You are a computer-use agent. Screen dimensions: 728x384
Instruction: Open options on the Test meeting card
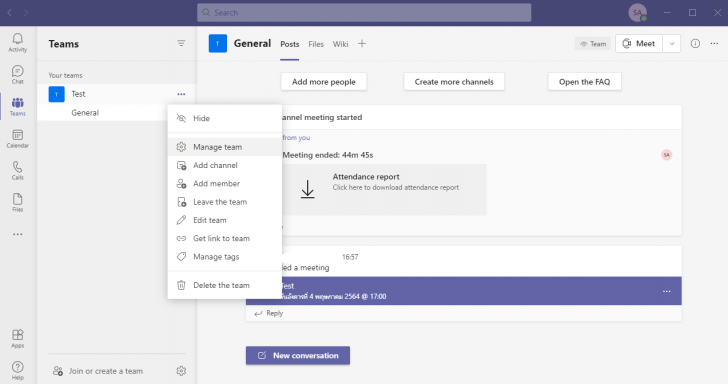(x=667, y=291)
